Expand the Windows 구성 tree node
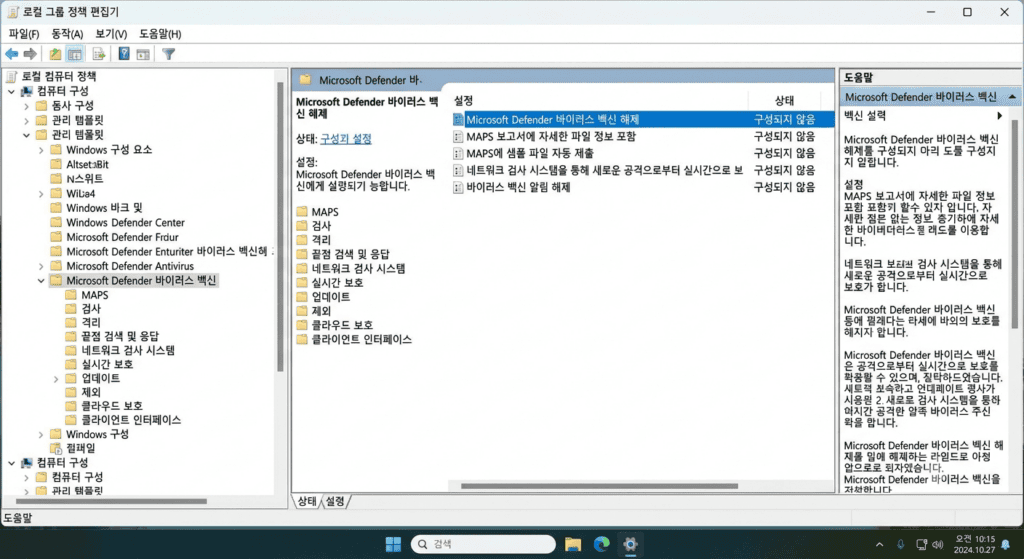Viewport: 1024px width, 559px height. (41, 434)
